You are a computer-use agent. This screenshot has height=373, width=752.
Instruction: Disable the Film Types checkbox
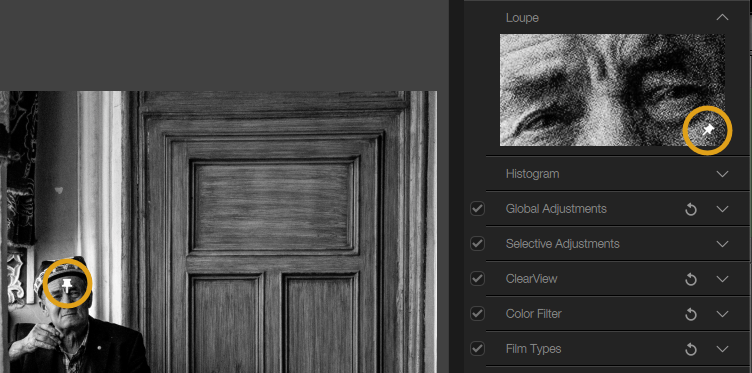pos(477,349)
